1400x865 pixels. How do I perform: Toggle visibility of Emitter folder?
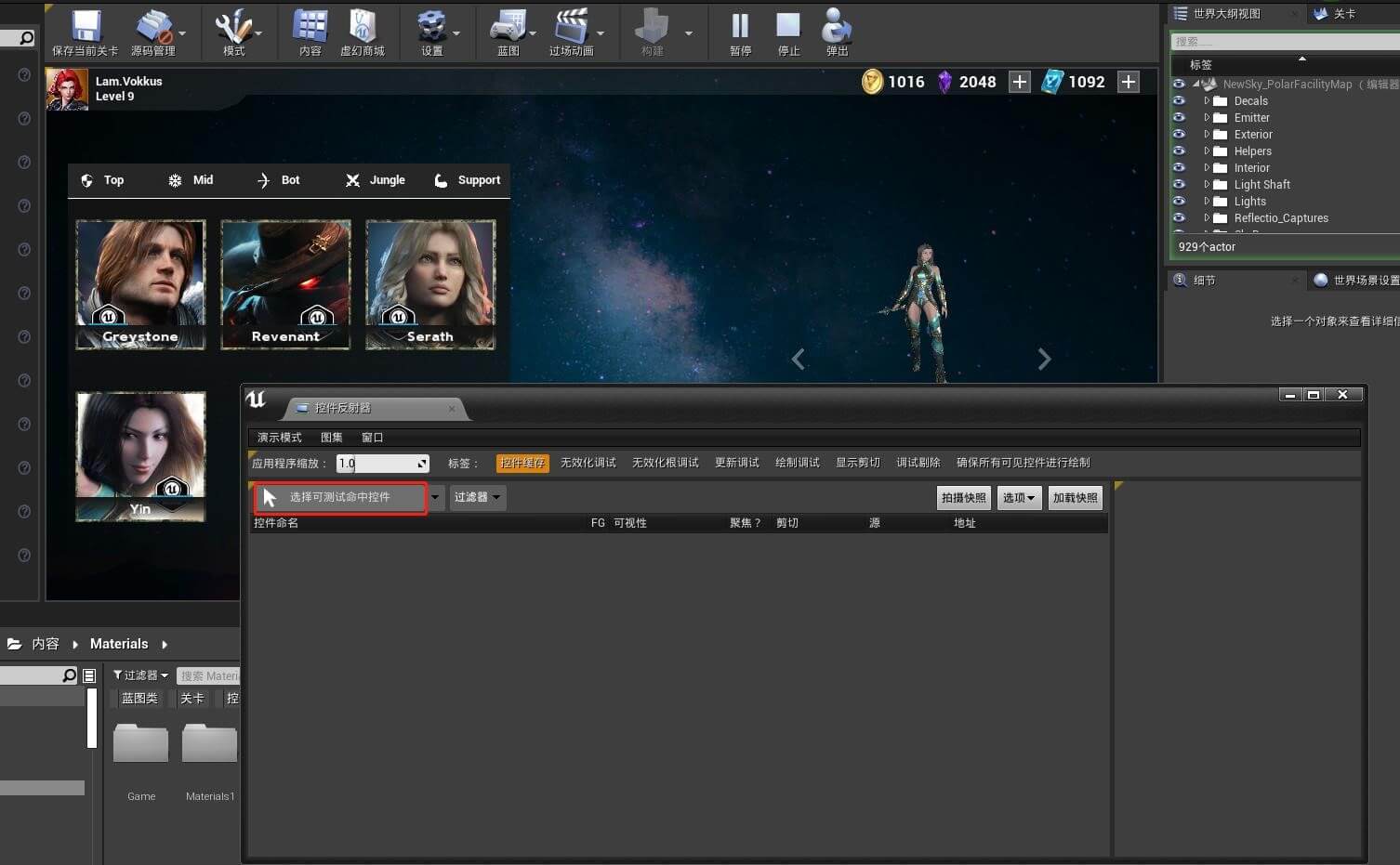[1179, 117]
